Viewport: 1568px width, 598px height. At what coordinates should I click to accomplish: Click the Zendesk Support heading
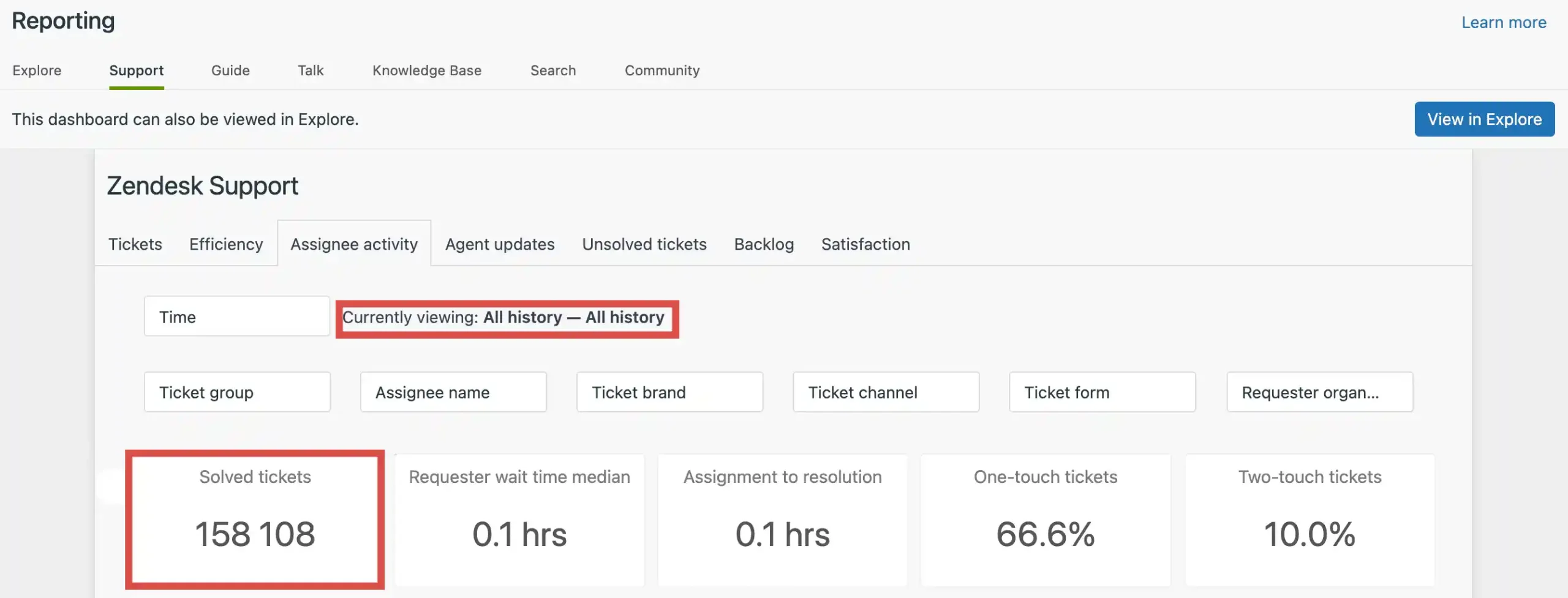coord(203,185)
